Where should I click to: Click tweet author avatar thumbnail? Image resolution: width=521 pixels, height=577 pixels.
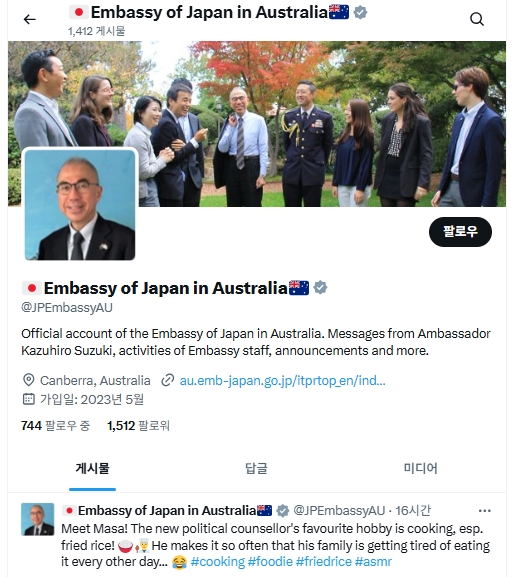pyautogui.click(x=38, y=519)
